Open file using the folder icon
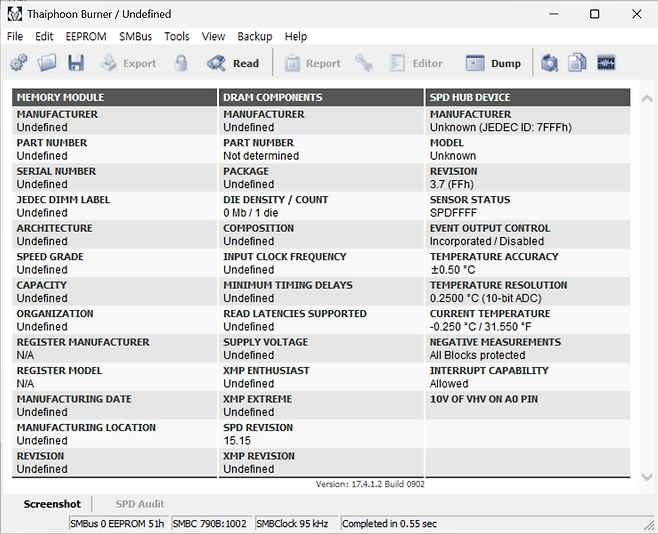The image size is (658, 534). click(47, 63)
